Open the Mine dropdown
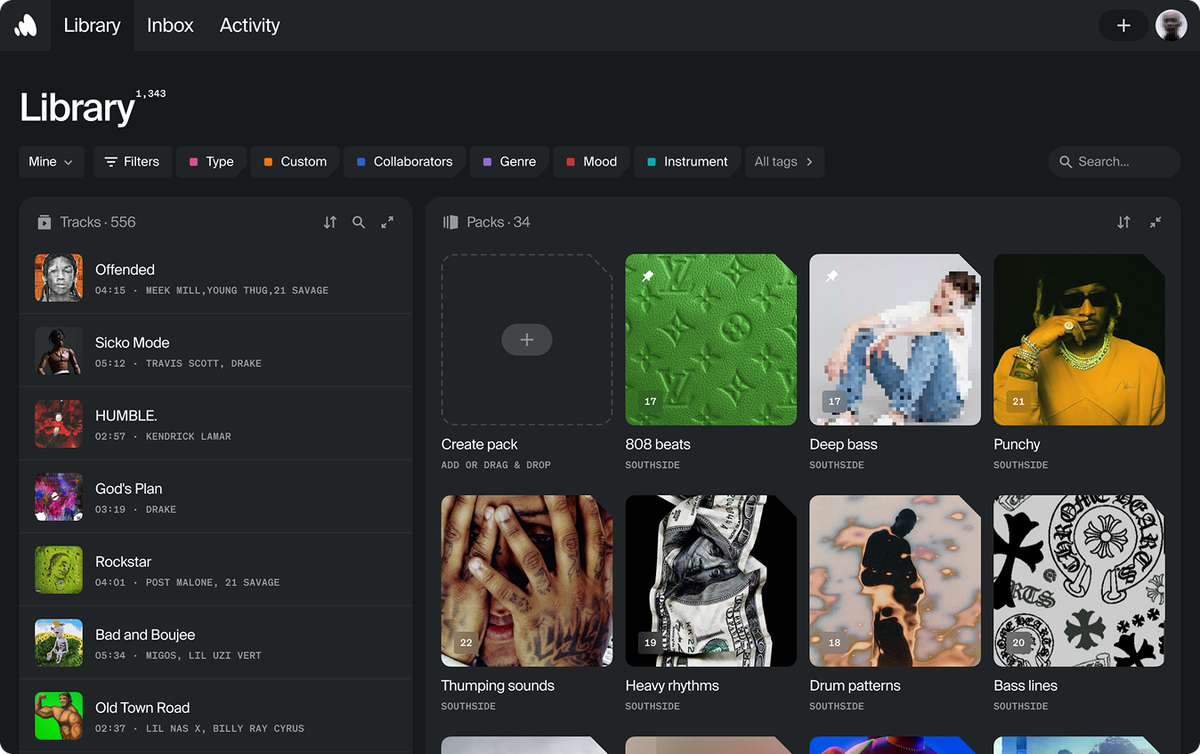Image resolution: width=1200 pixels, height=754 pixels. coord(50,161)
